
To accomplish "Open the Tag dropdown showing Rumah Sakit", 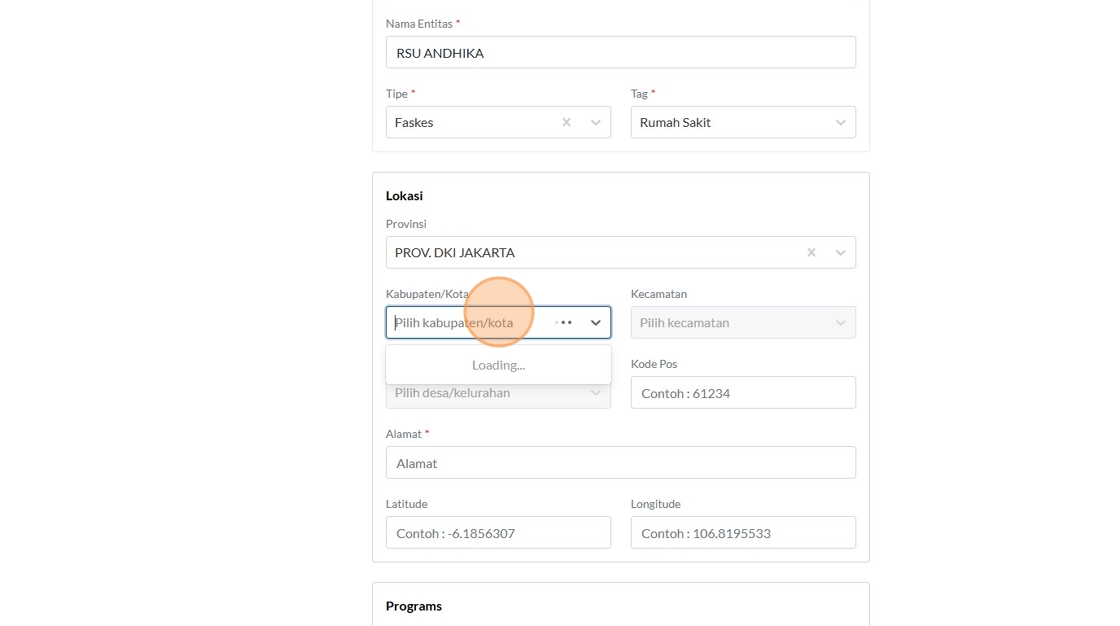I will coord(730,122).
